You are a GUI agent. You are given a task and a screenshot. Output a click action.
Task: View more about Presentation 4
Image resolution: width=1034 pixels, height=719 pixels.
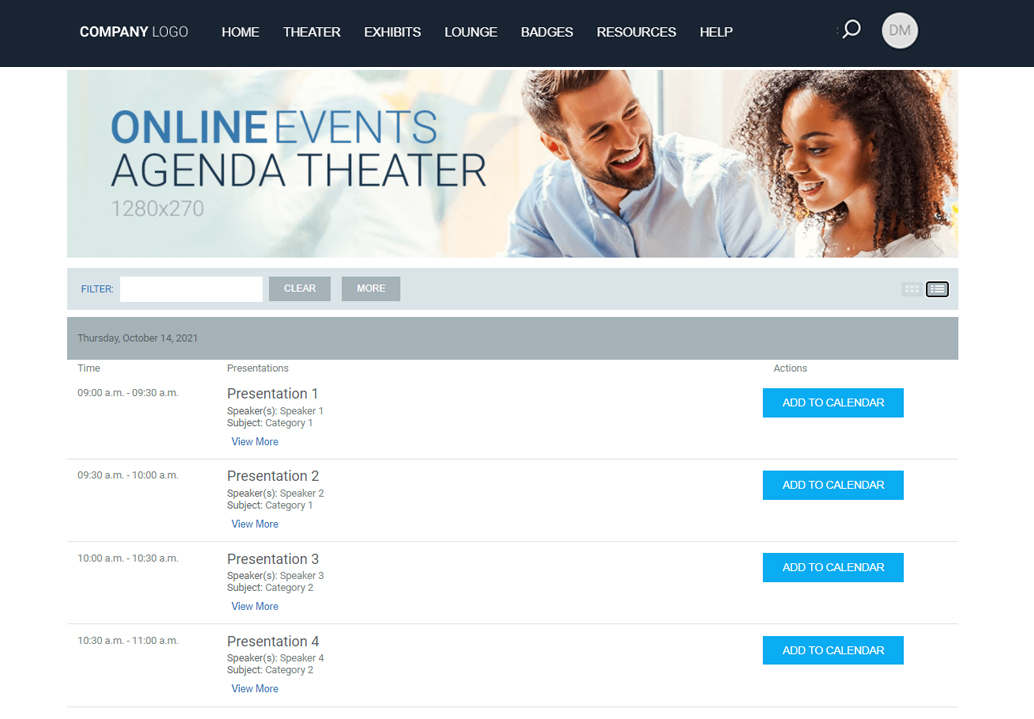coord(255,689)
